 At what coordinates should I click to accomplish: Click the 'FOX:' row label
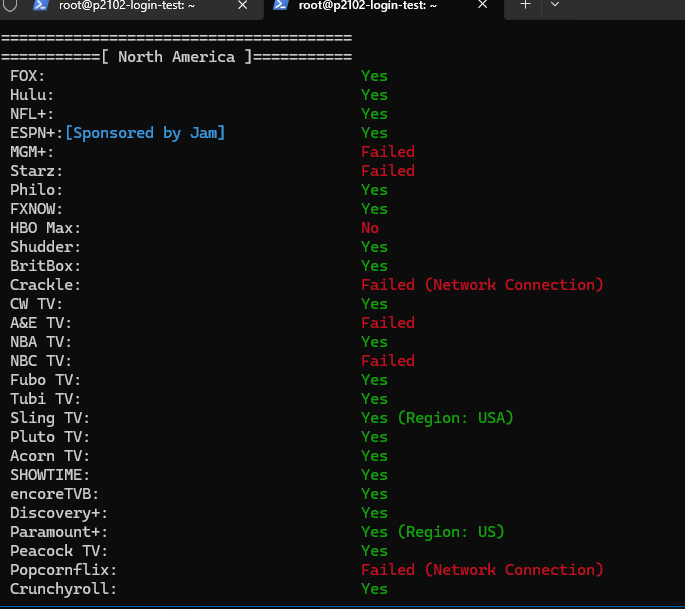click(28, 76)
